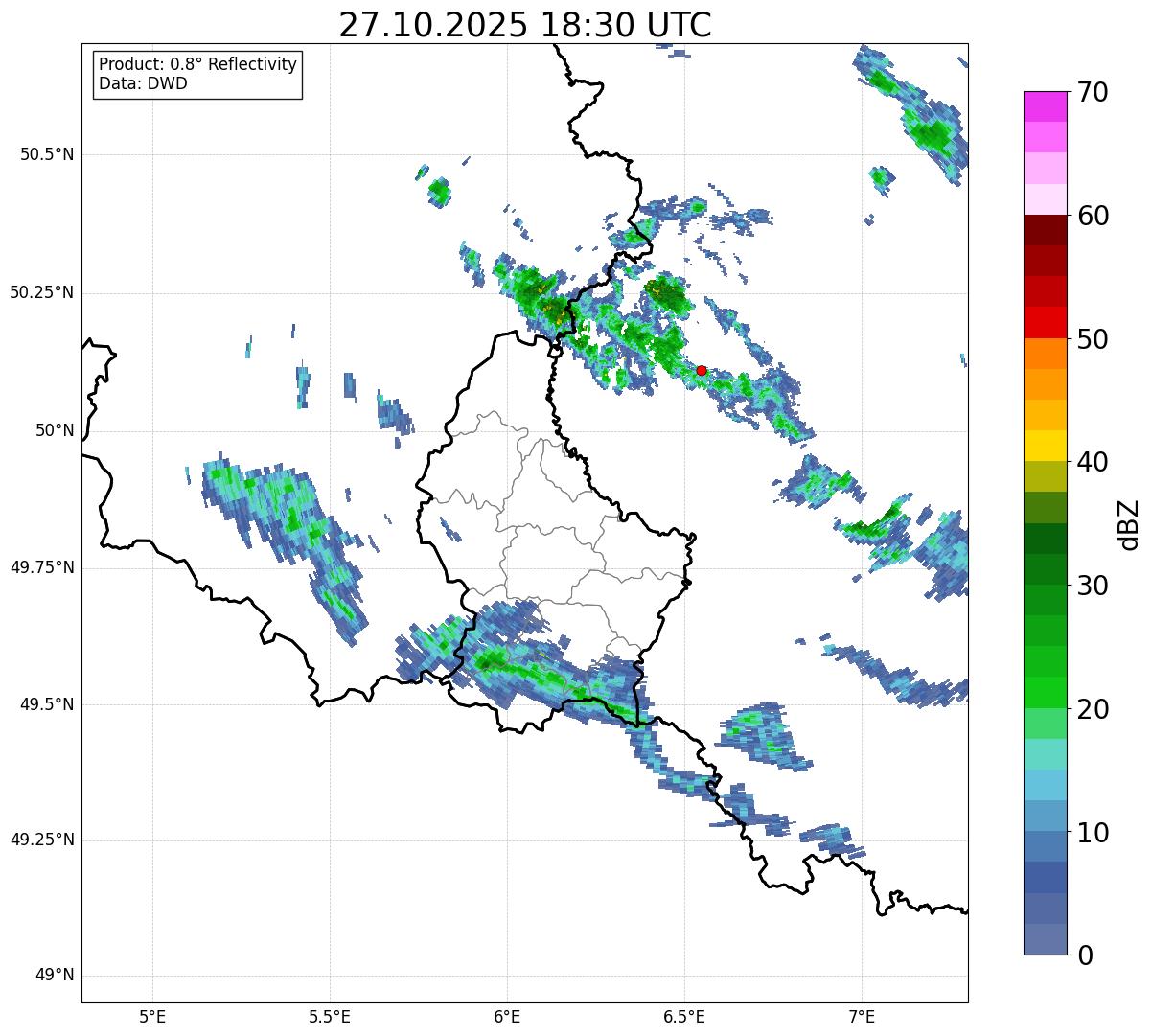Click the 5°E longitude label
1152x1036 pixels.
tap(152, 1017)
